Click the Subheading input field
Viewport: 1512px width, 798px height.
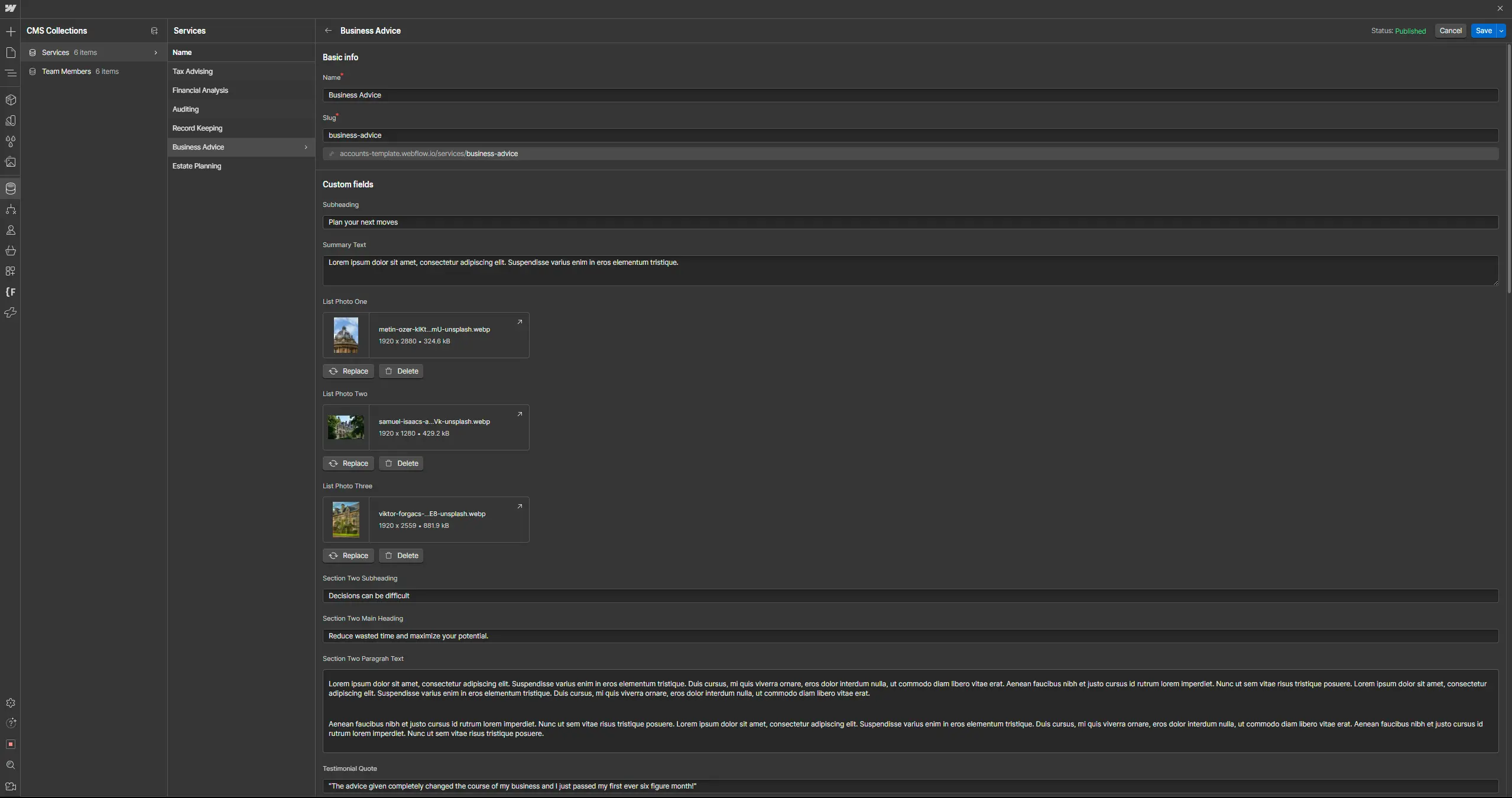pos(910,222)
